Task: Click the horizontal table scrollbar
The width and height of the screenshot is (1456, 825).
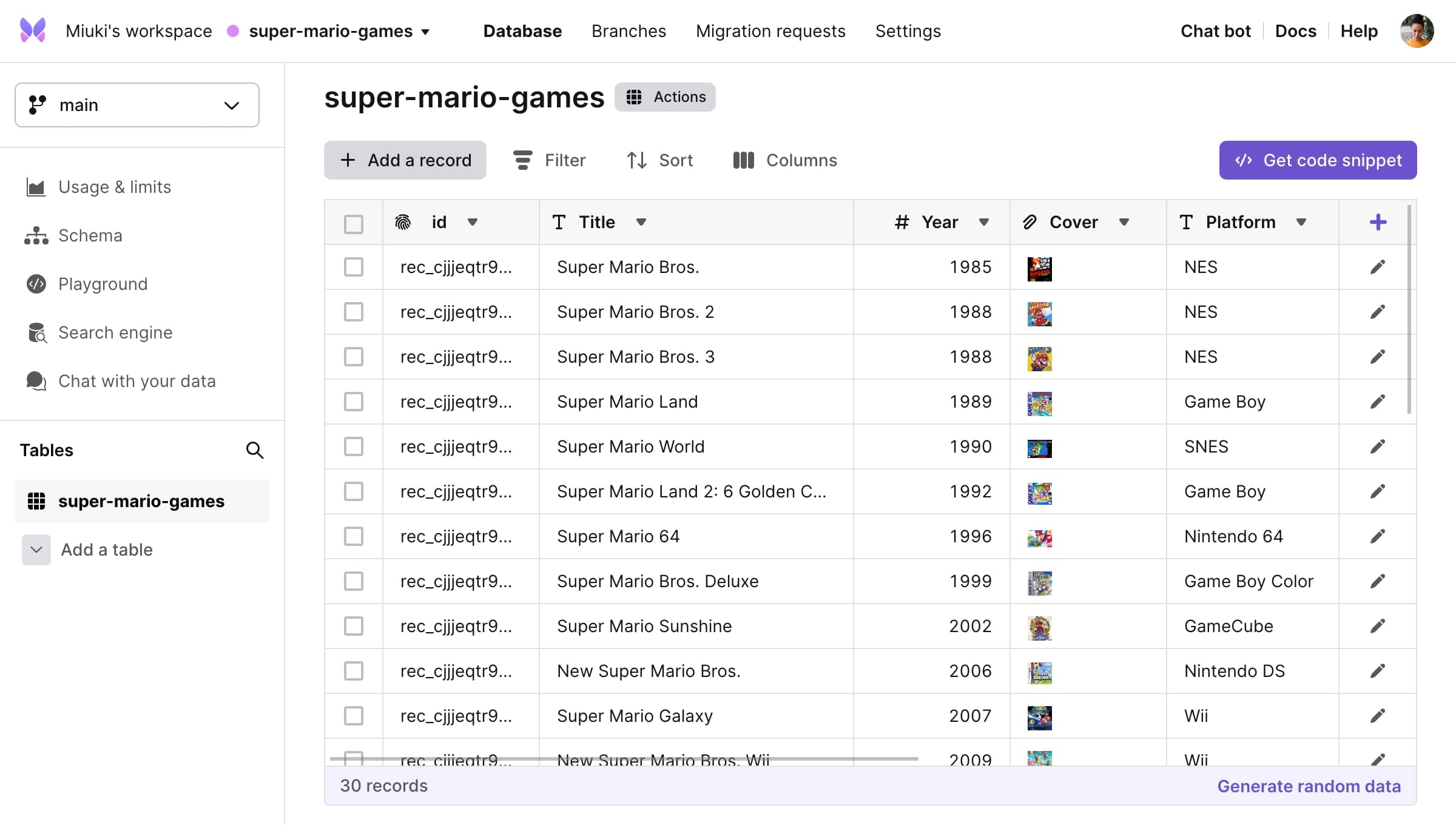Action: 624,758
